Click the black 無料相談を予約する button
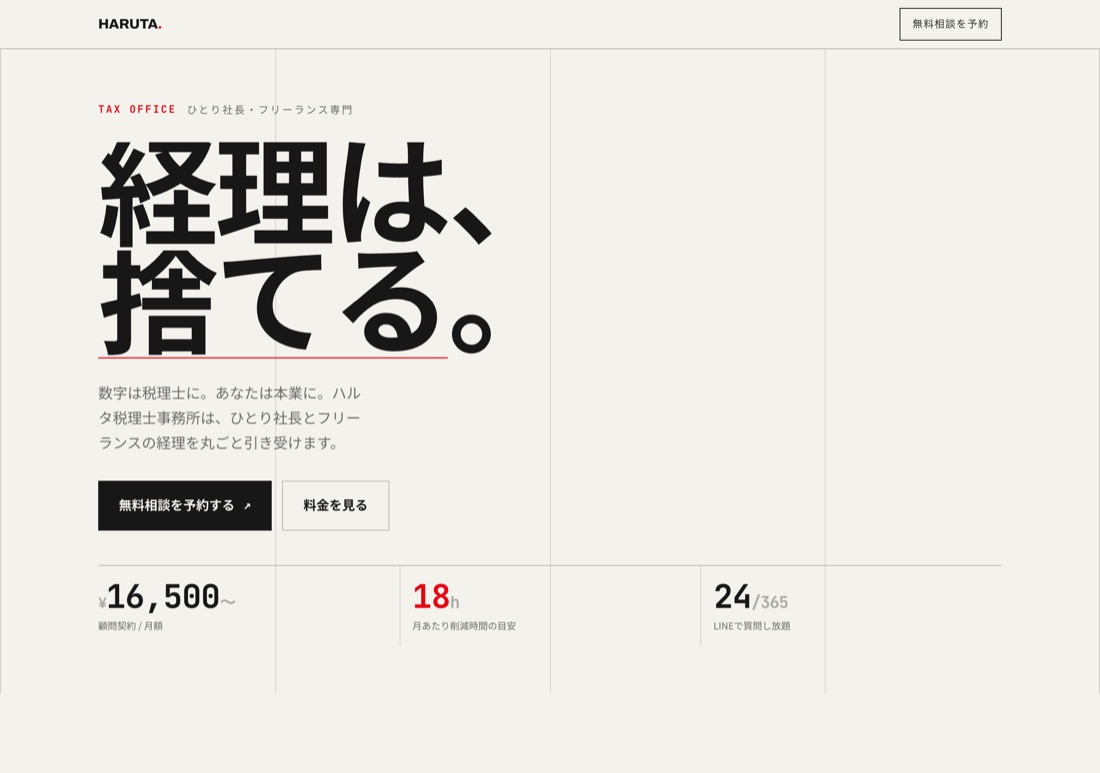Viewport: 1100px width, 773px height. click(x=185, y=505)
